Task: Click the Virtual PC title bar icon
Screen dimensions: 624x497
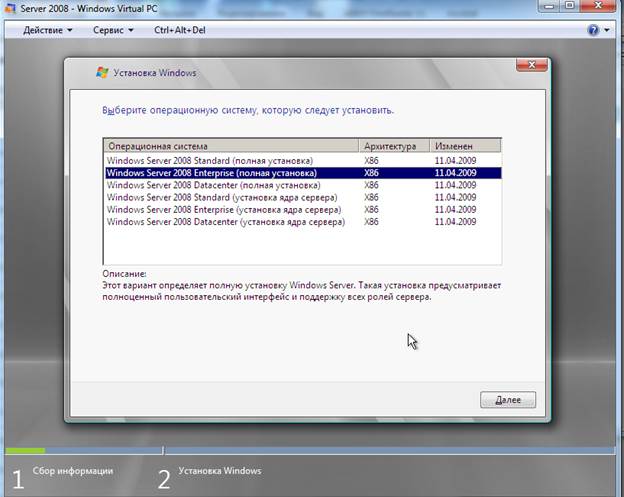Action: (x=10, y=8)
